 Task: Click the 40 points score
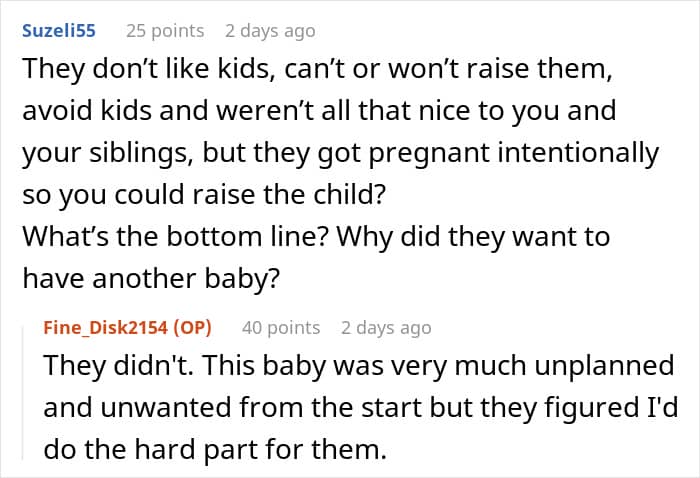281,327
